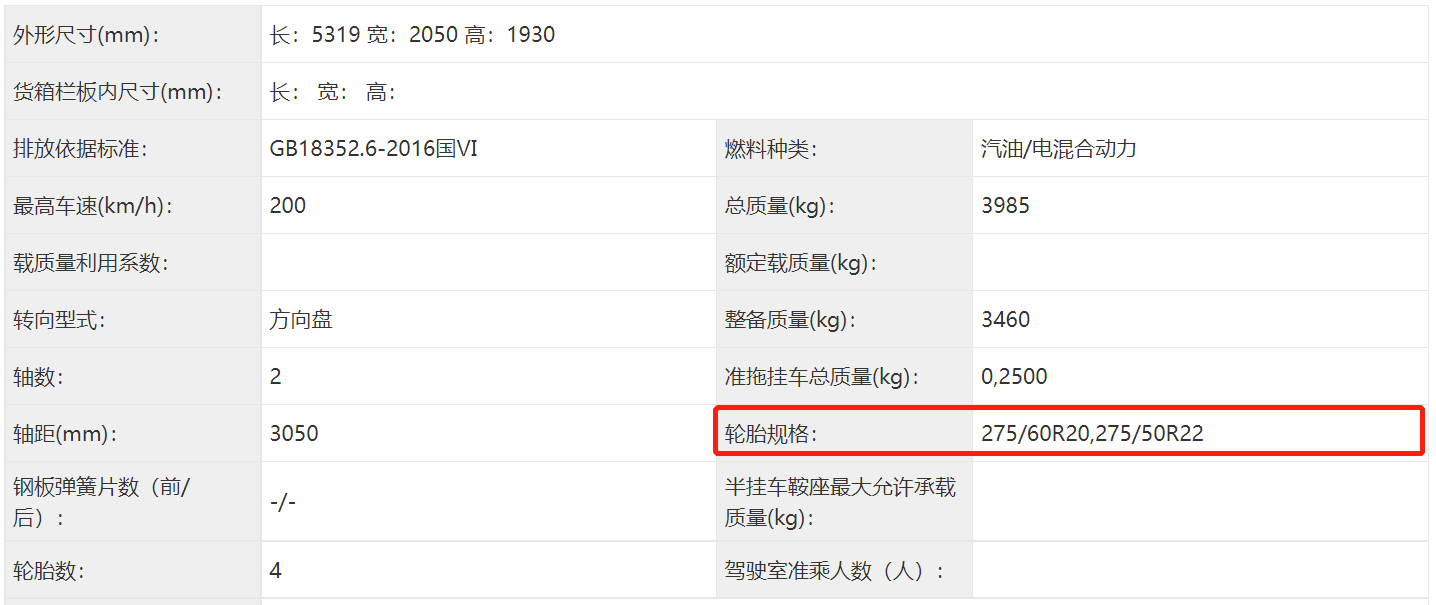
Task: Select the total mass value 3985
Action: (1005, 206)
